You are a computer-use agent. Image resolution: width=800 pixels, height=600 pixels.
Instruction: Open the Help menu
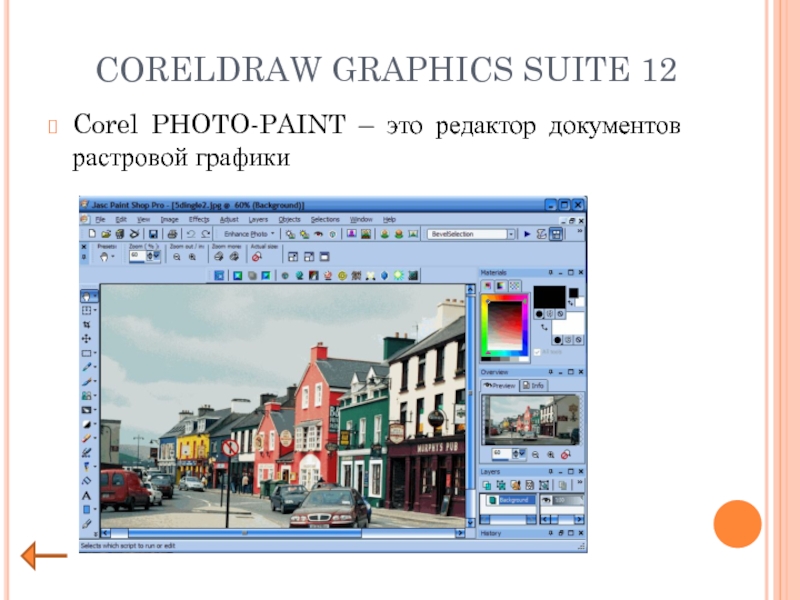(389, 219)
